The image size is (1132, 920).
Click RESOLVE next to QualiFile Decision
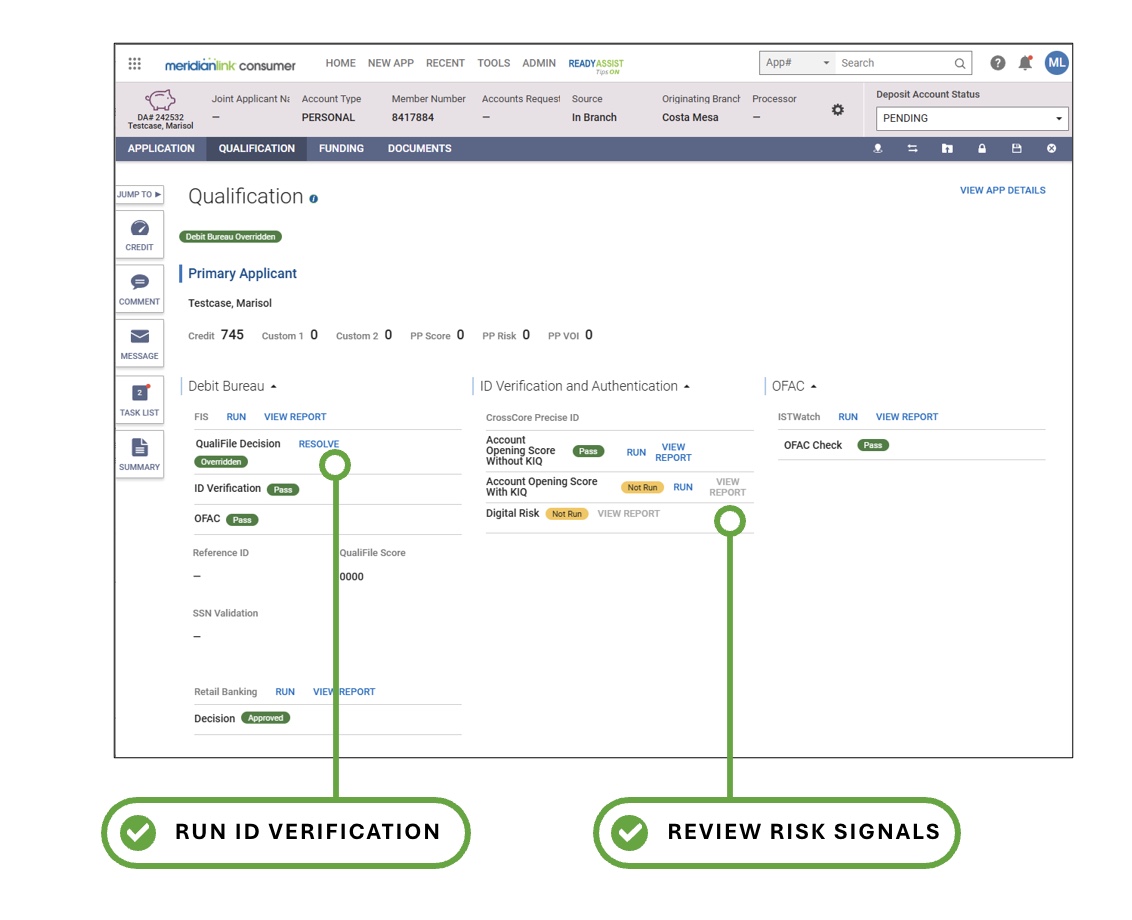[x=320, y=443]
